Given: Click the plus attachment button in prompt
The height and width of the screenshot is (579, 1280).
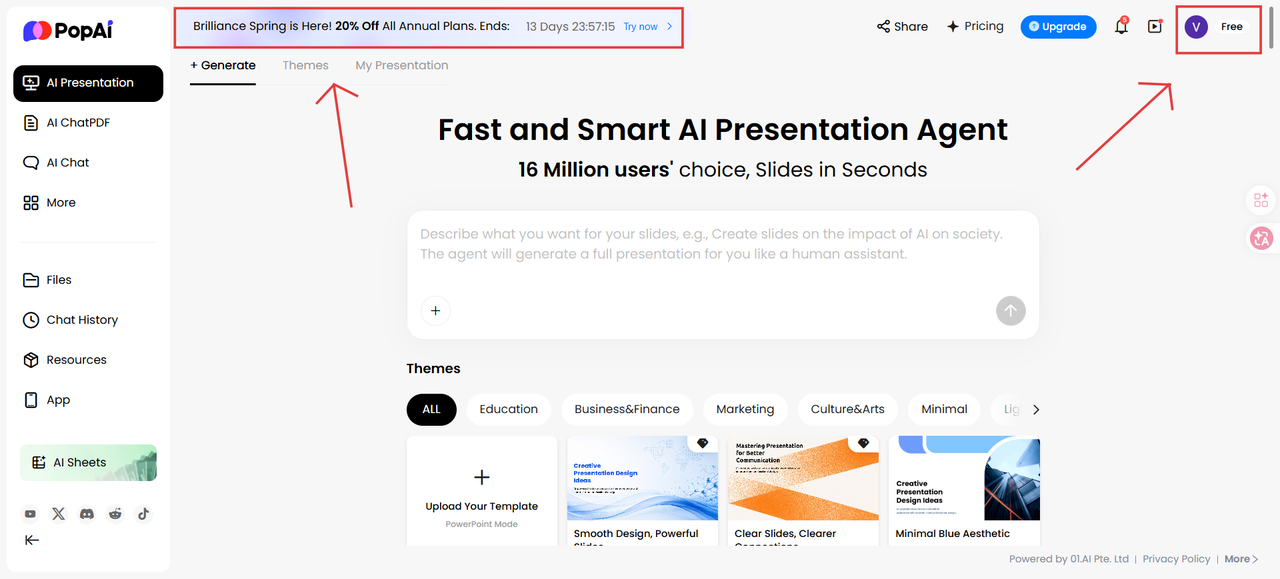Looking at the screenshot, I should [435, 311].
